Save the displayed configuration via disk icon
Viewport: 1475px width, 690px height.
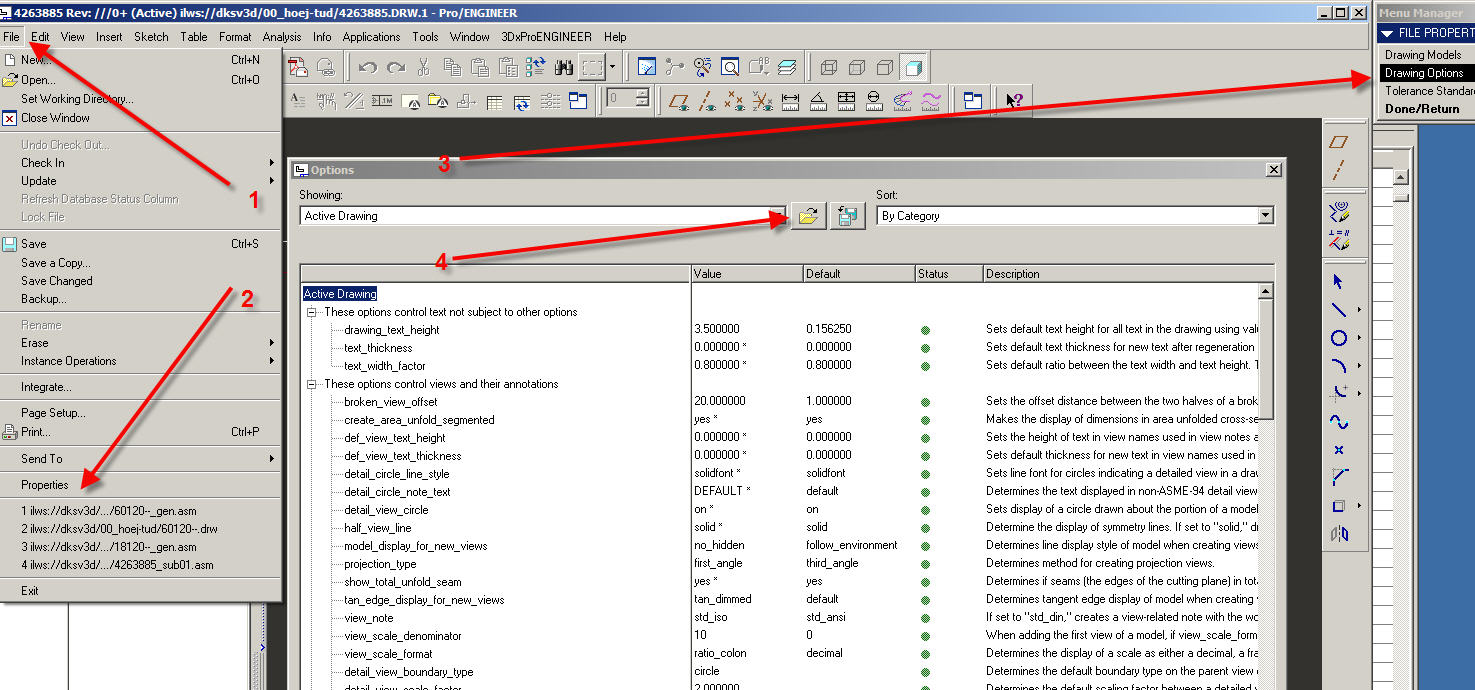point(846,215)
